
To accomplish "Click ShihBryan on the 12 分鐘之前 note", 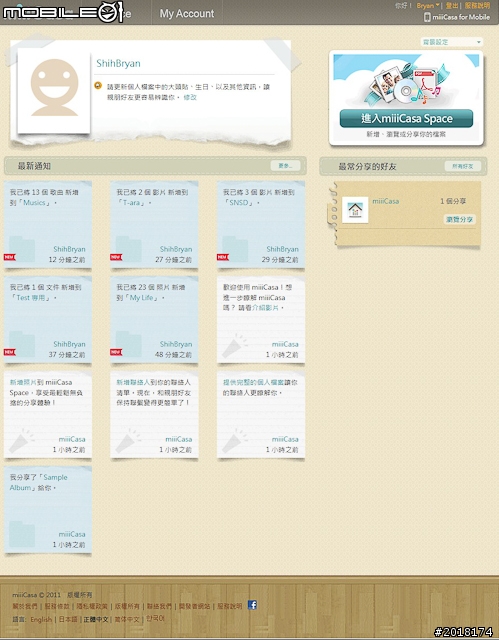I will (69, 249).
